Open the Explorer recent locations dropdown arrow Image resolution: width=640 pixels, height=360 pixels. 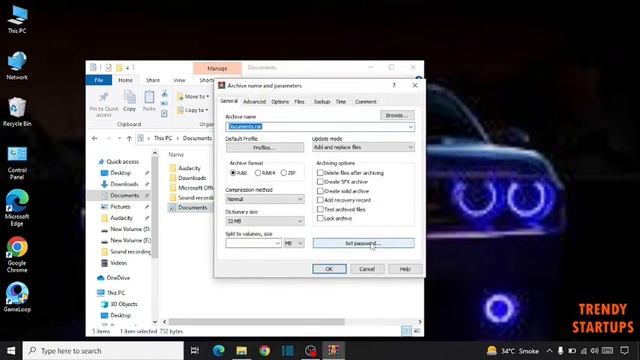119,138
